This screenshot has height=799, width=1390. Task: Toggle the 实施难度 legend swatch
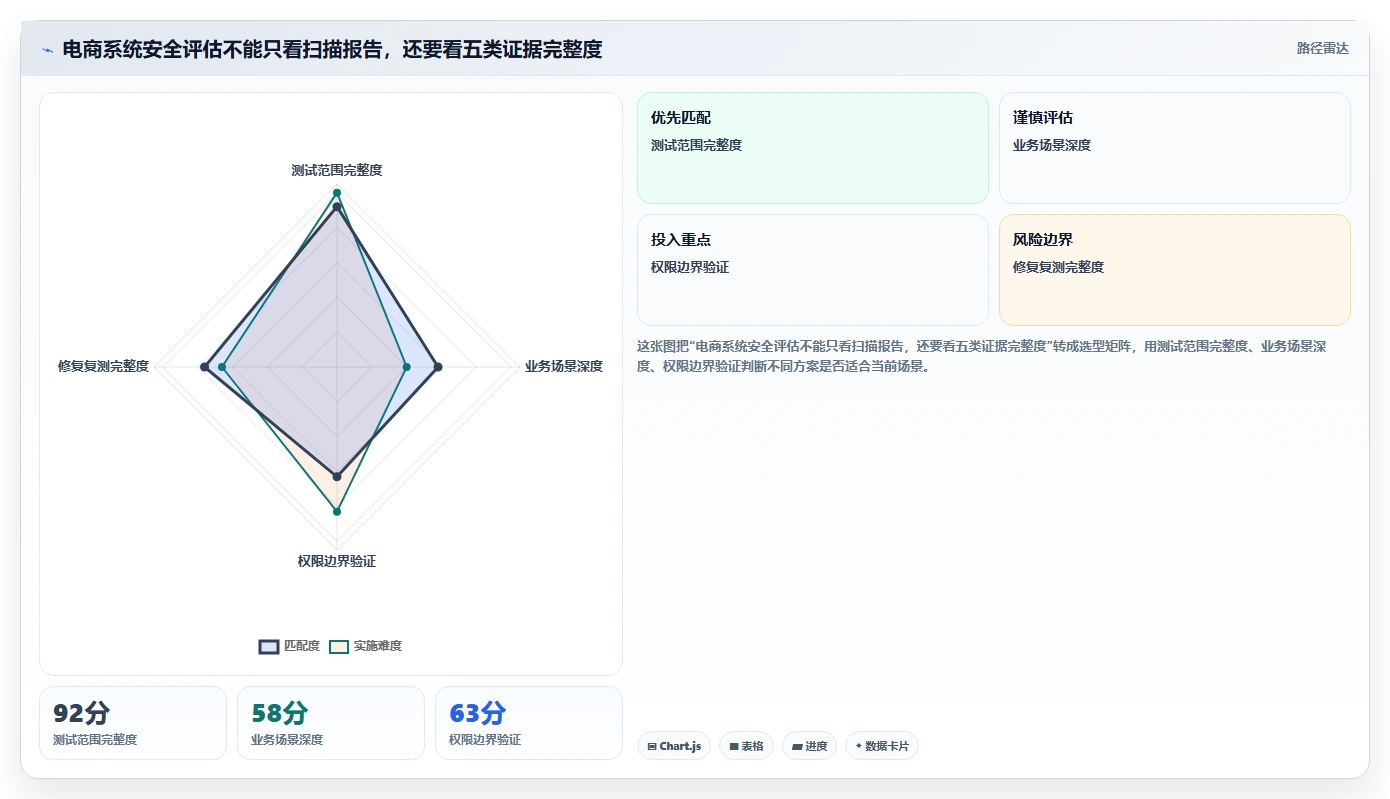339,646
